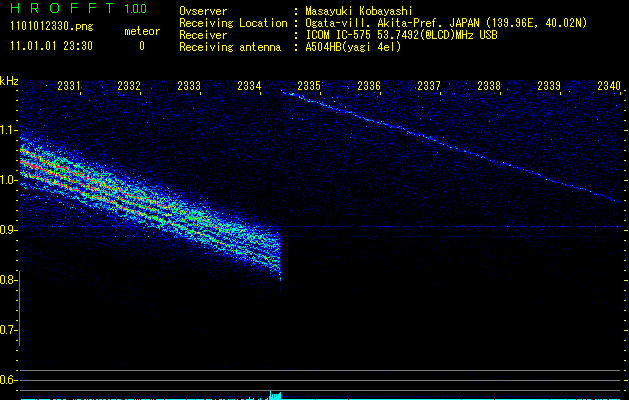Click the 2340 time axis marker
This screenshot has height=400, width=629.
(x=609, y=86)
